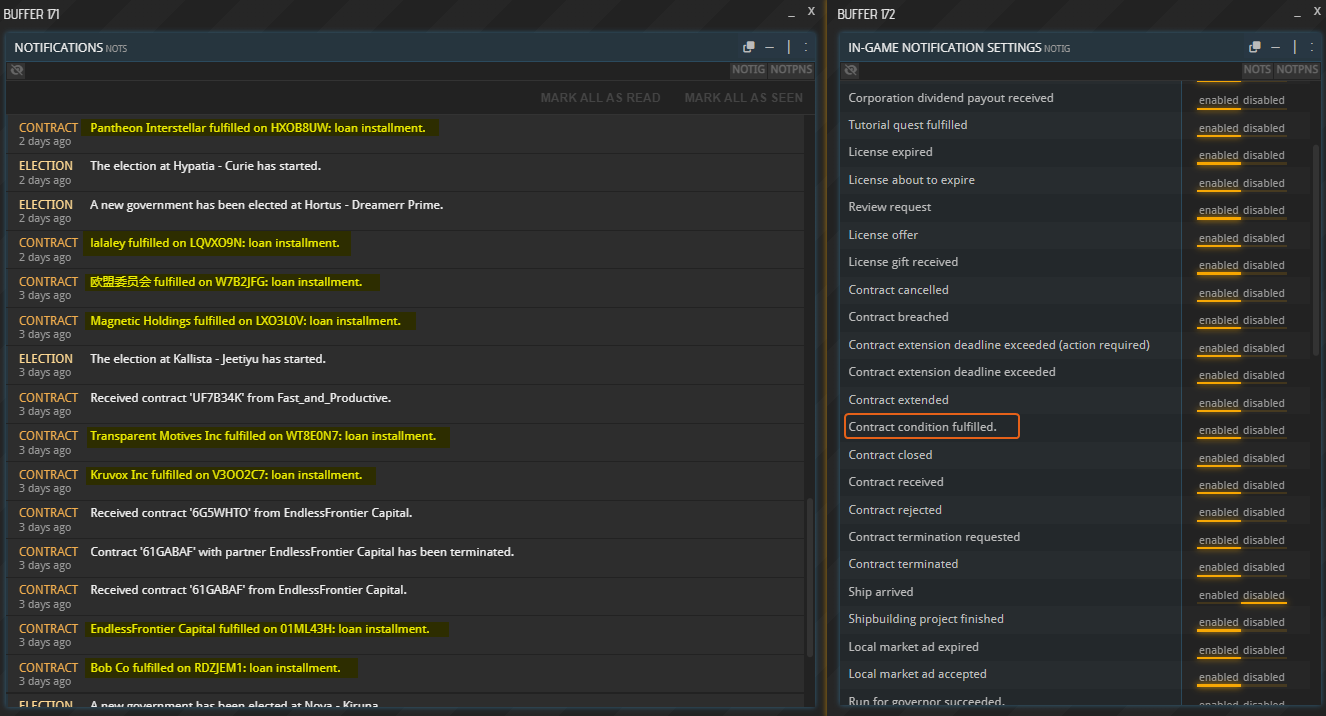Disable the 'Contract condition fulfilled' notification

[x=1264, y=430]
